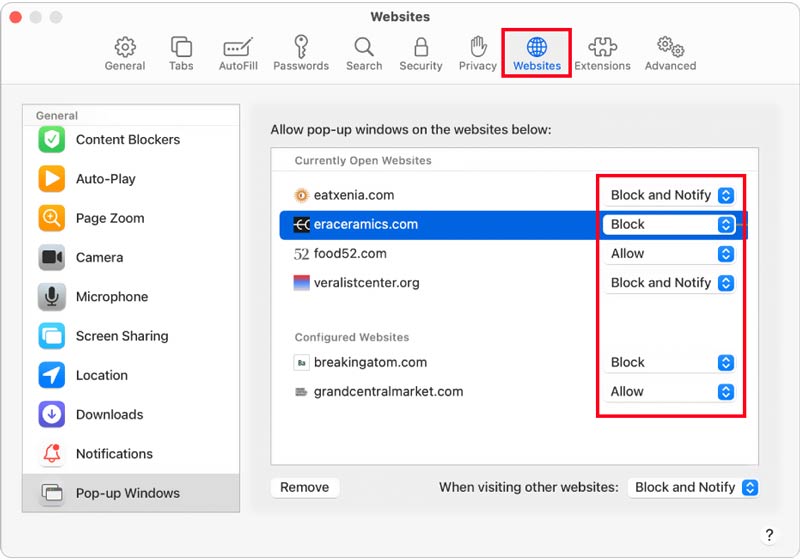Image resolution: width=800 pixels, height=560 pixels.
Task: Open the General preferences tab
Action: [x=124, y=54]
